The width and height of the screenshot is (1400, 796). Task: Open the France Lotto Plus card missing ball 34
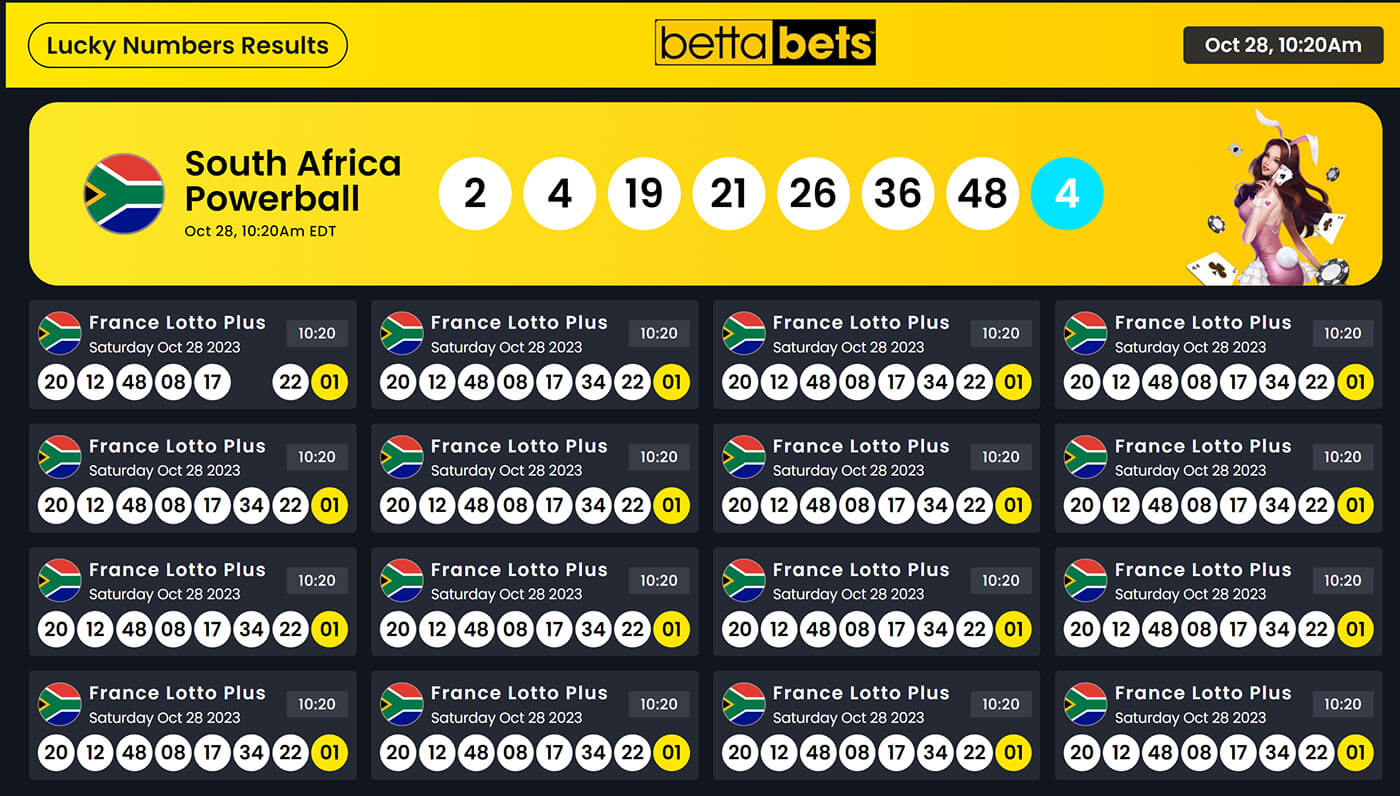click(x=193, y=355)
